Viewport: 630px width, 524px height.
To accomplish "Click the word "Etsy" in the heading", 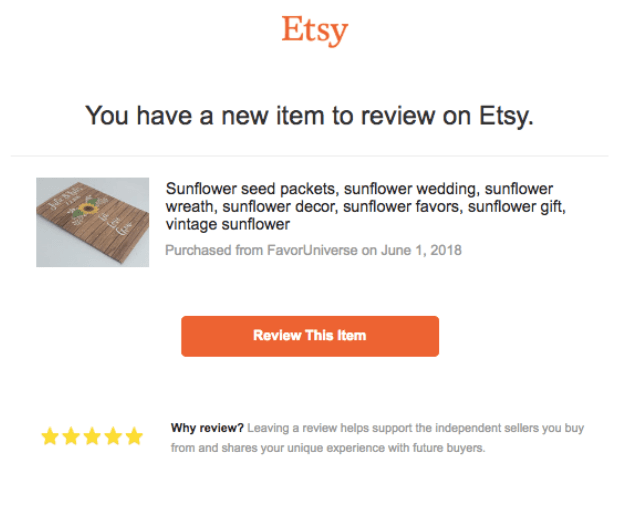I will click(x=506, y=115).
